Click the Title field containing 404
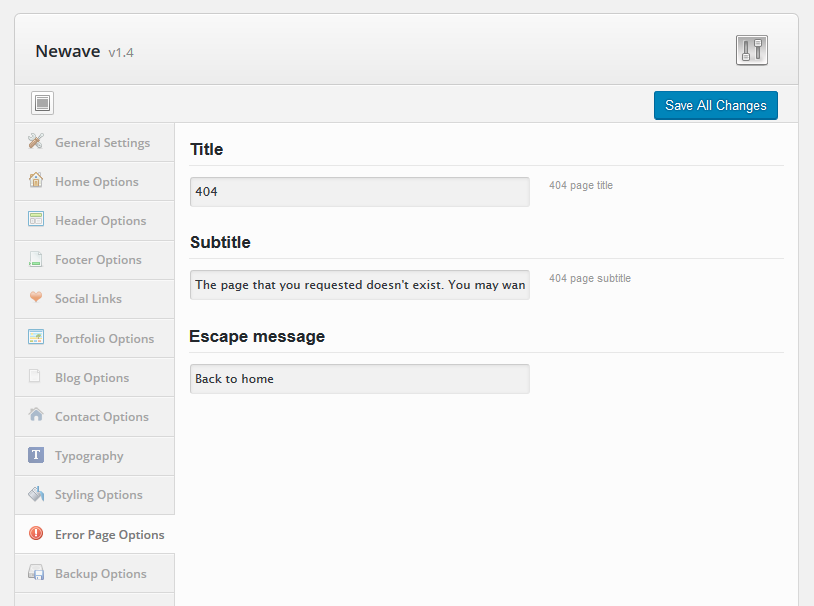The width and height of the screenshot is (814, 606). pyautogui.click(x=360, y=192)
